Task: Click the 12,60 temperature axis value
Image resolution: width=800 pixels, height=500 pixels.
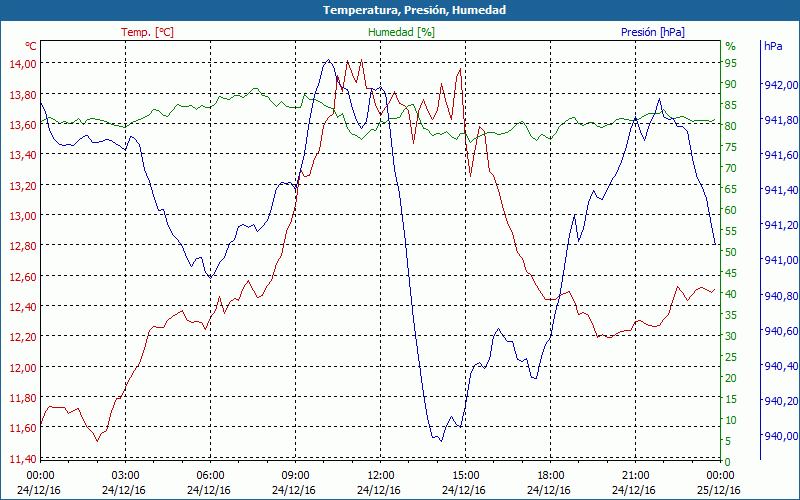Action: coord(23,277)
